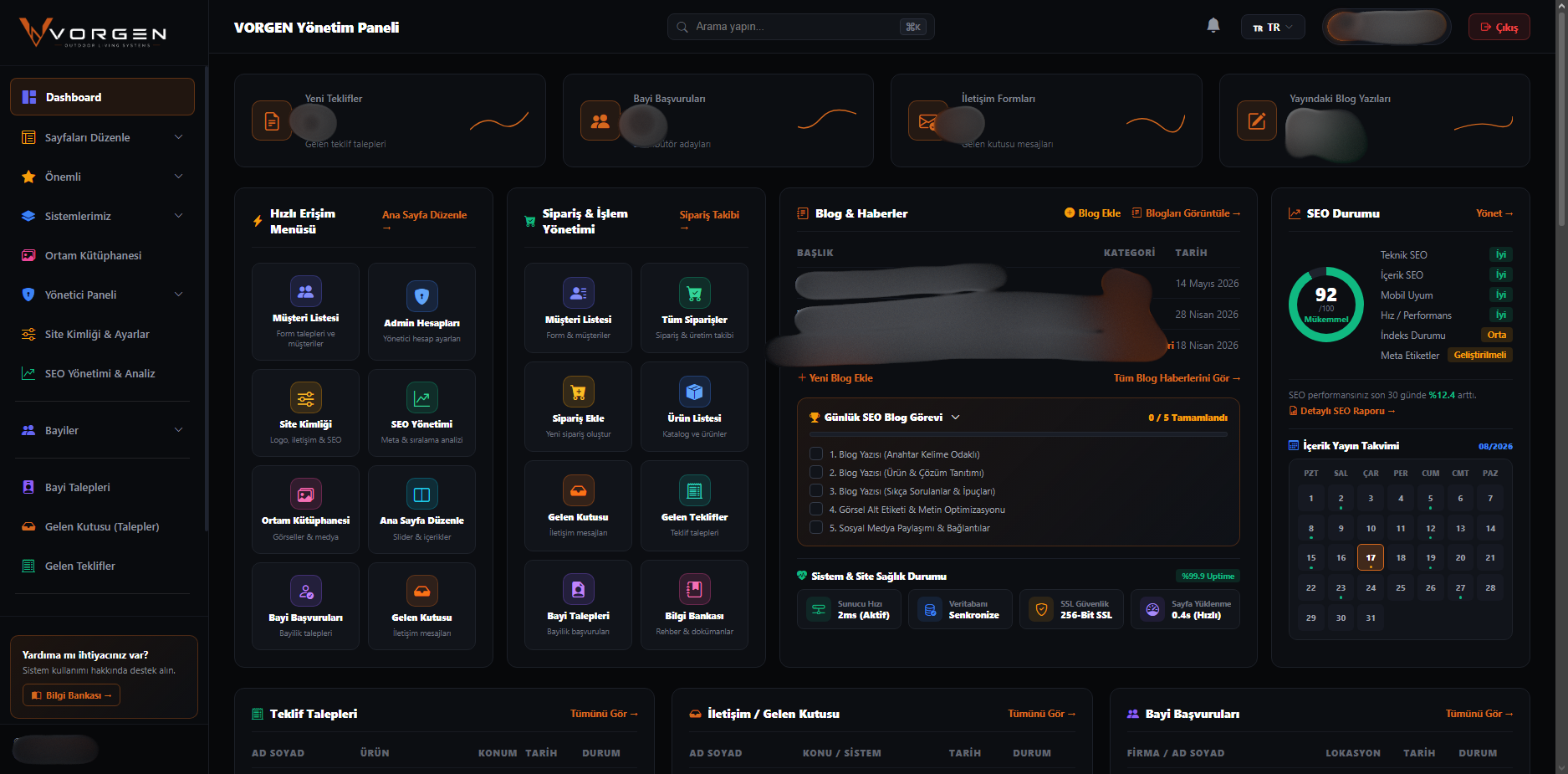Open Müşteri Listesi in Hızlı Erişim Menüsü
The height and width of the screenshot is (774, 1568).
point(305,311)
